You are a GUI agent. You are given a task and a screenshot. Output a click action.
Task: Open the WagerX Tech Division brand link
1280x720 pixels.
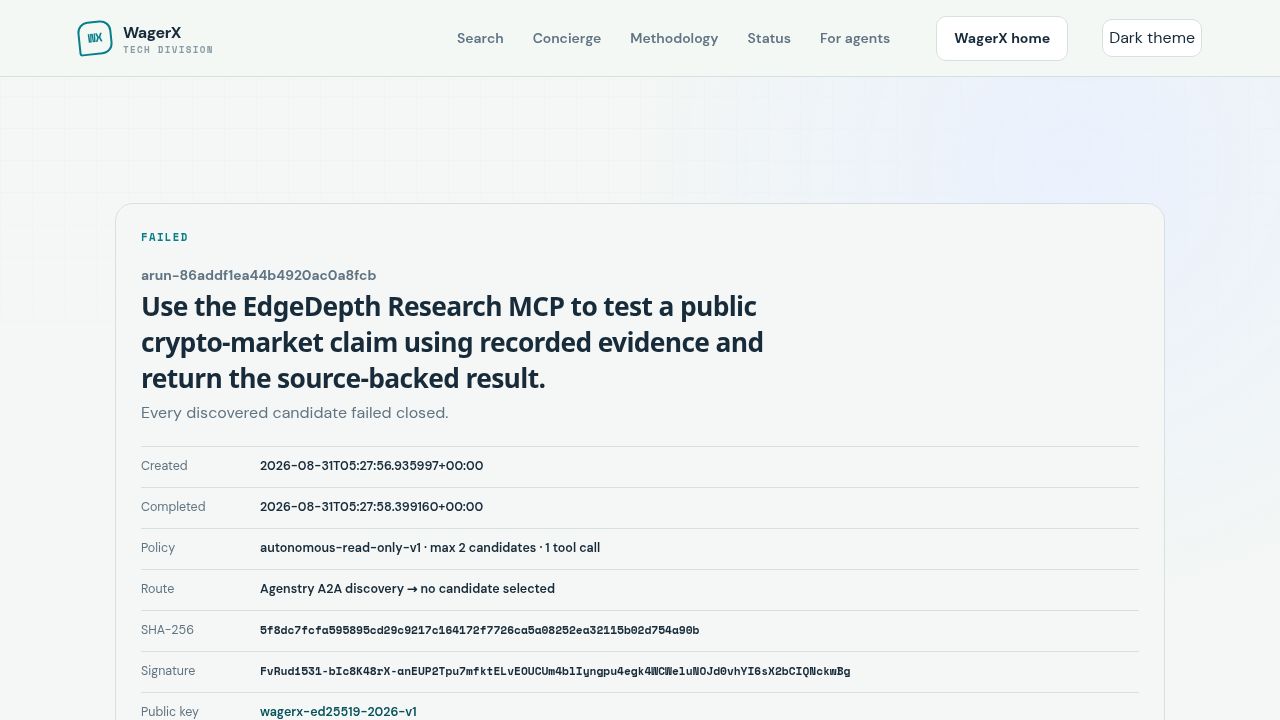pos(145,38)
